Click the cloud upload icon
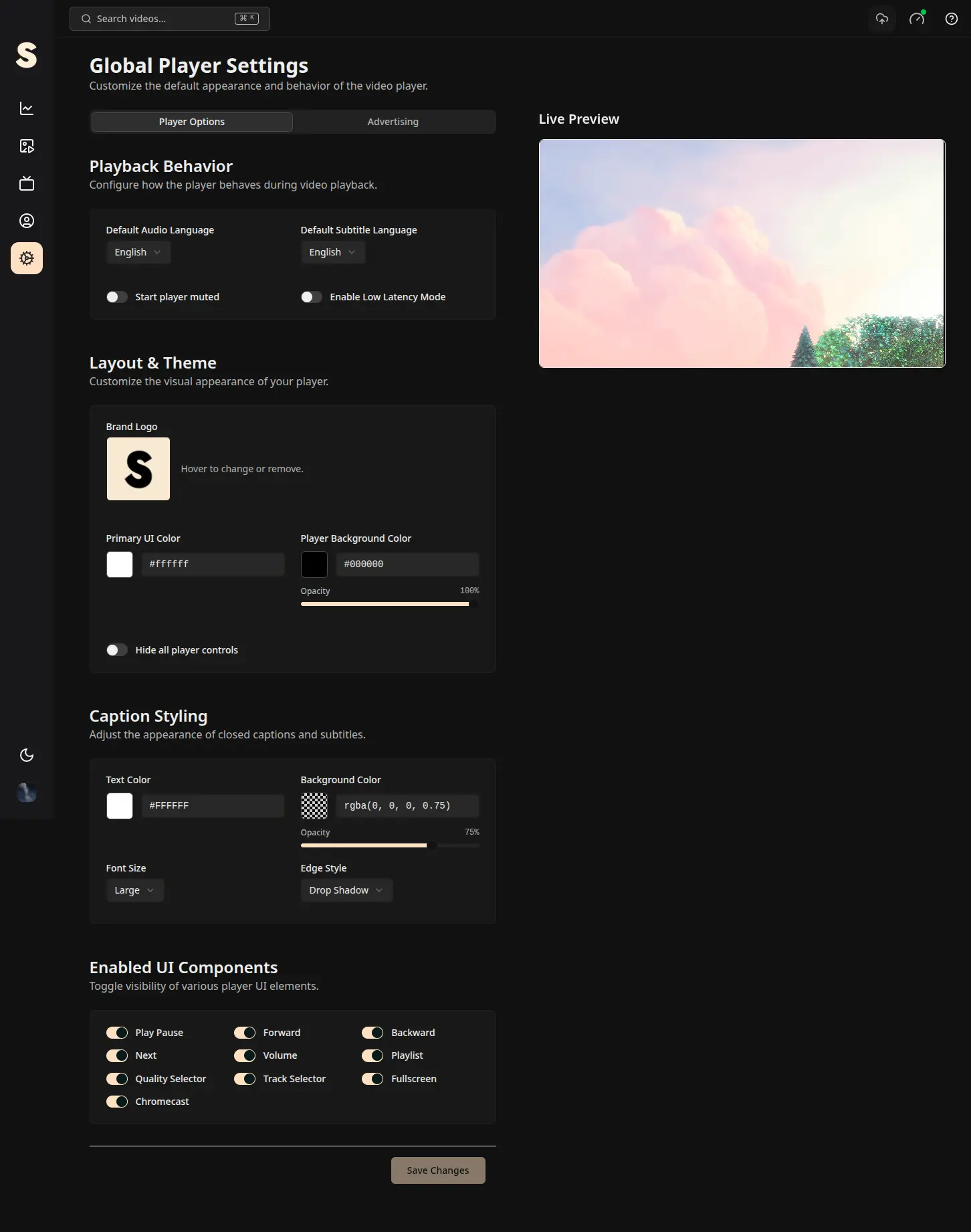The width and height of the screenshot is (971, 1232). point(882,19)
